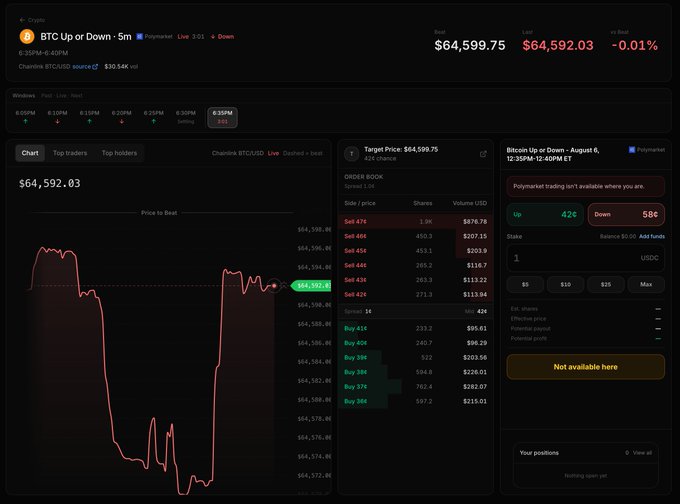Screen dimensions: 680x504
Task: Select the Buy 38¢ order row
Action: click(415, 372)
